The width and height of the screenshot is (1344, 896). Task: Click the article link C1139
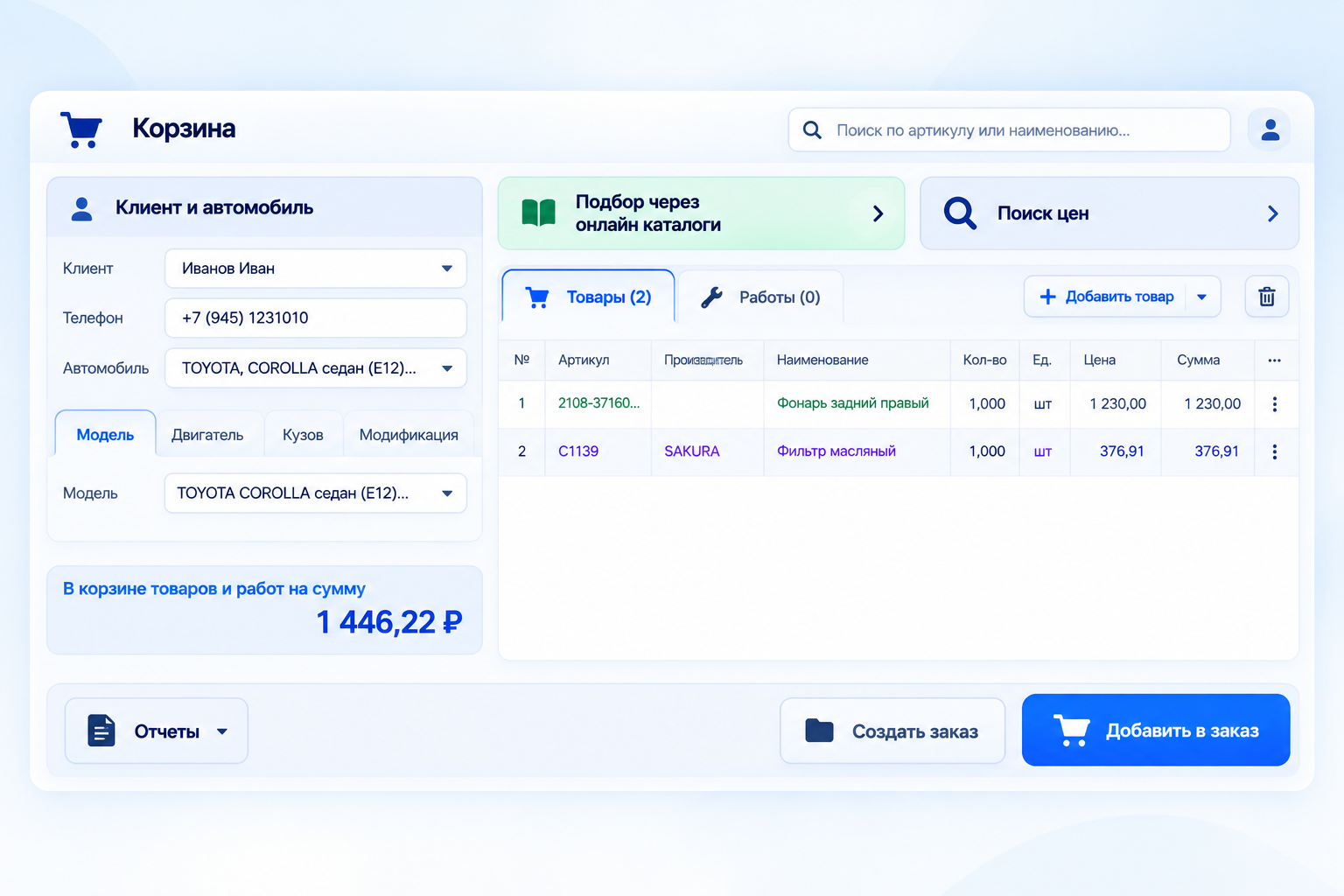[578, 451]
